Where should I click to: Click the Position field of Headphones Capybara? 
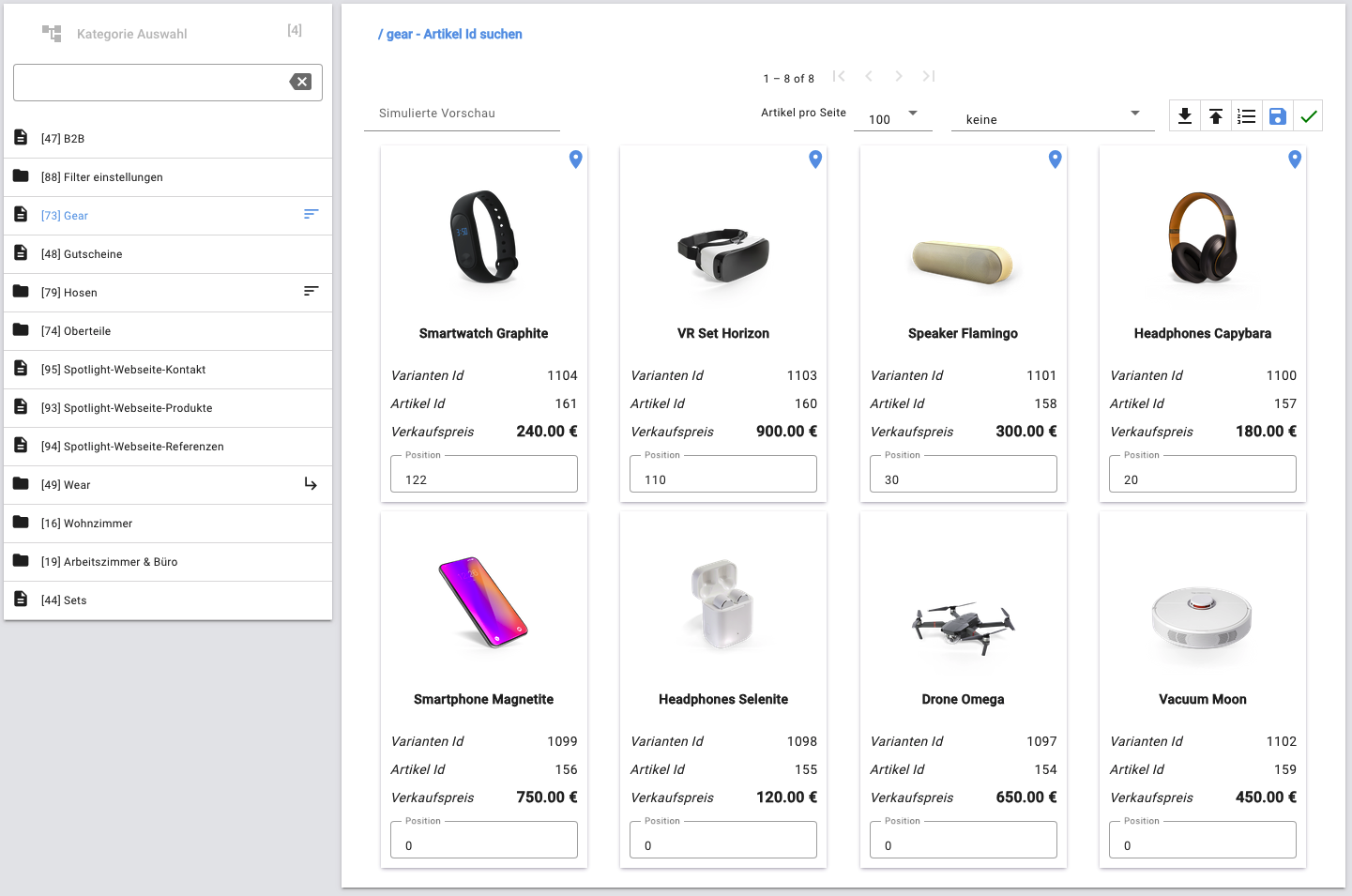(x=1203, y=474)
